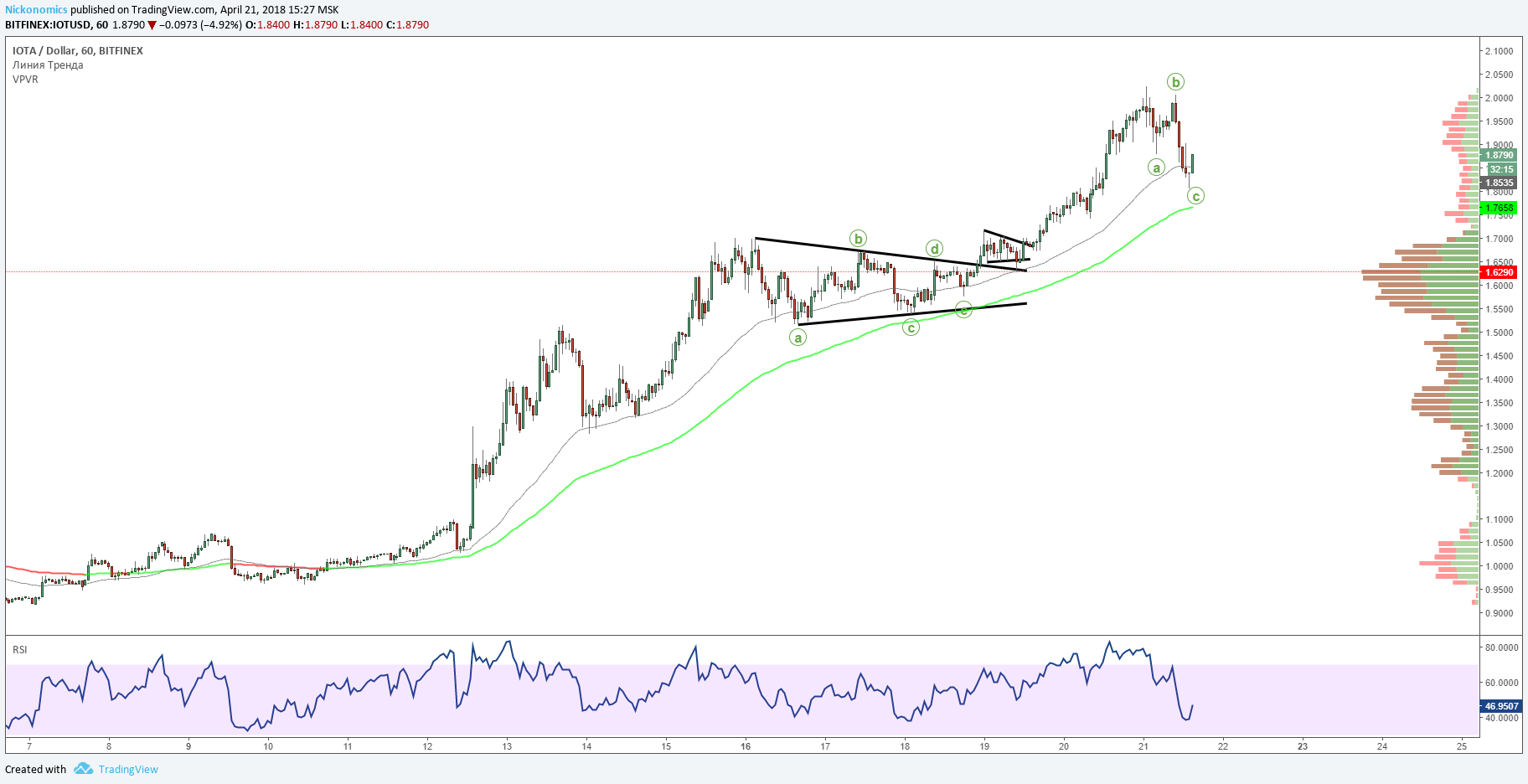Select the circled 'd' wave label on the triangle
Image resolution: width=1528 pixels, height=784 pixels.
934,248
